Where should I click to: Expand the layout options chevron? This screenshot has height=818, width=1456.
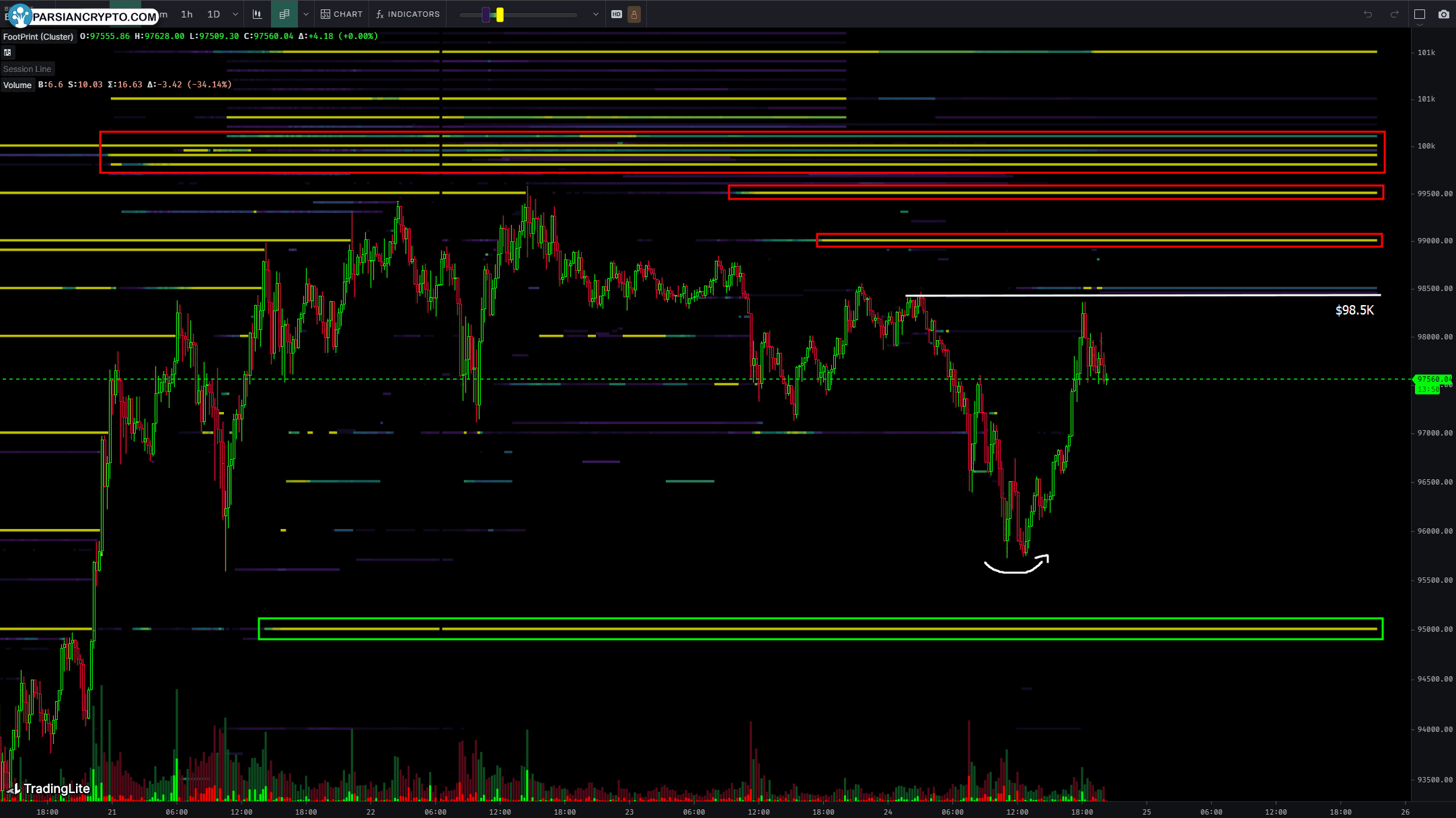click(1420, 25)
